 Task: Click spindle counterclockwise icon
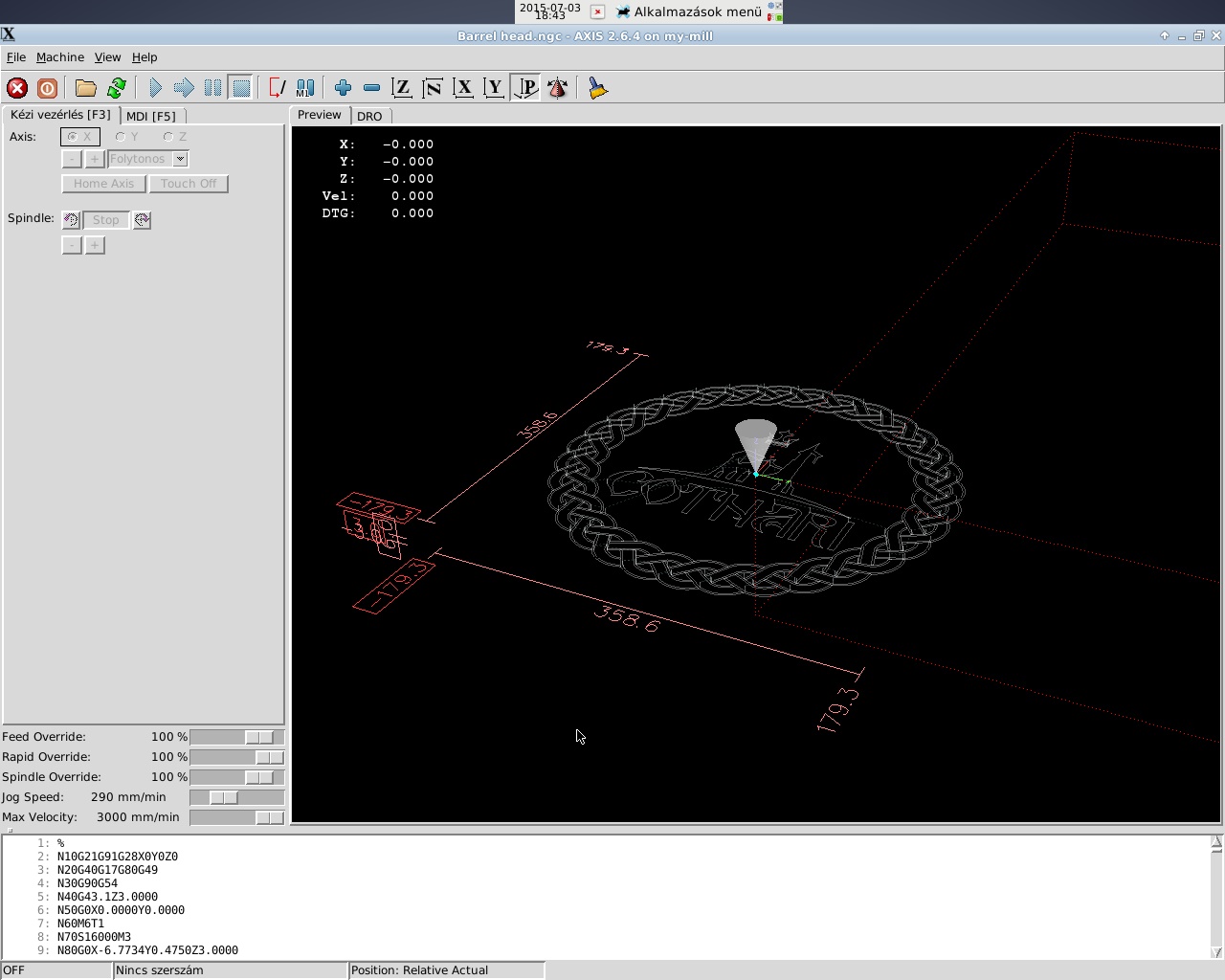(71, 220)
